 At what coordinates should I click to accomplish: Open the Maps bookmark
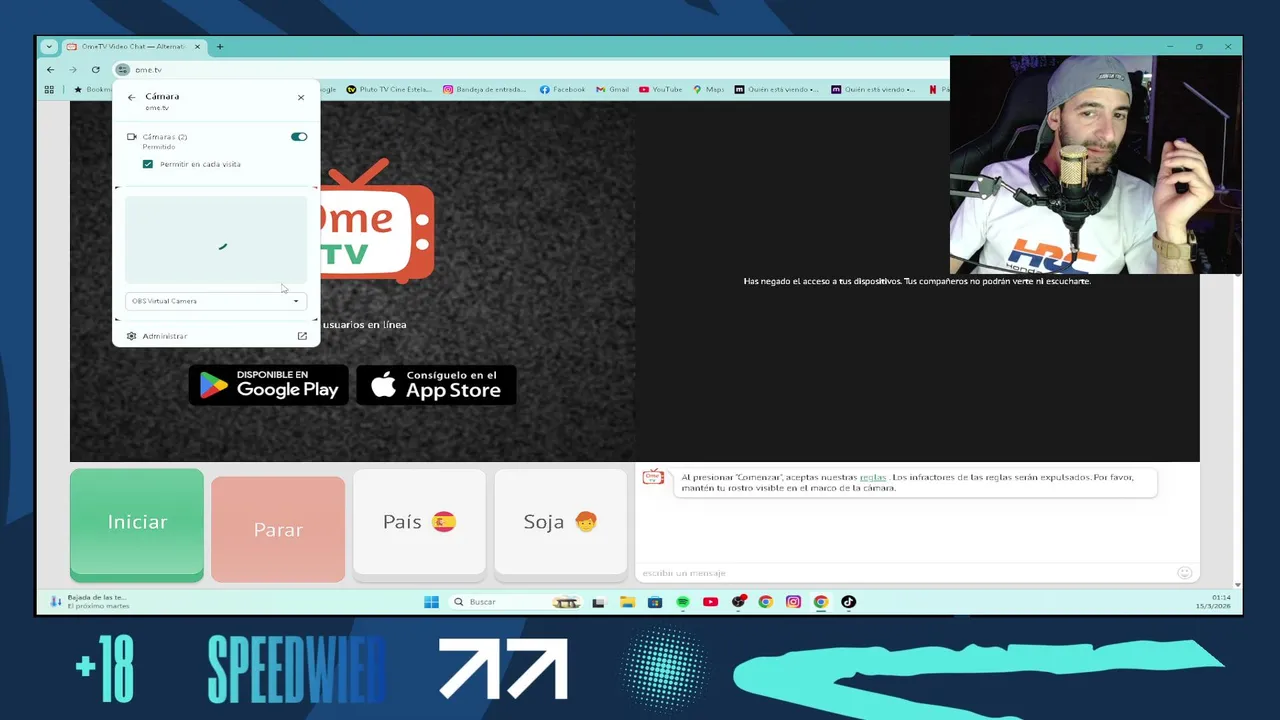point(708,90)
